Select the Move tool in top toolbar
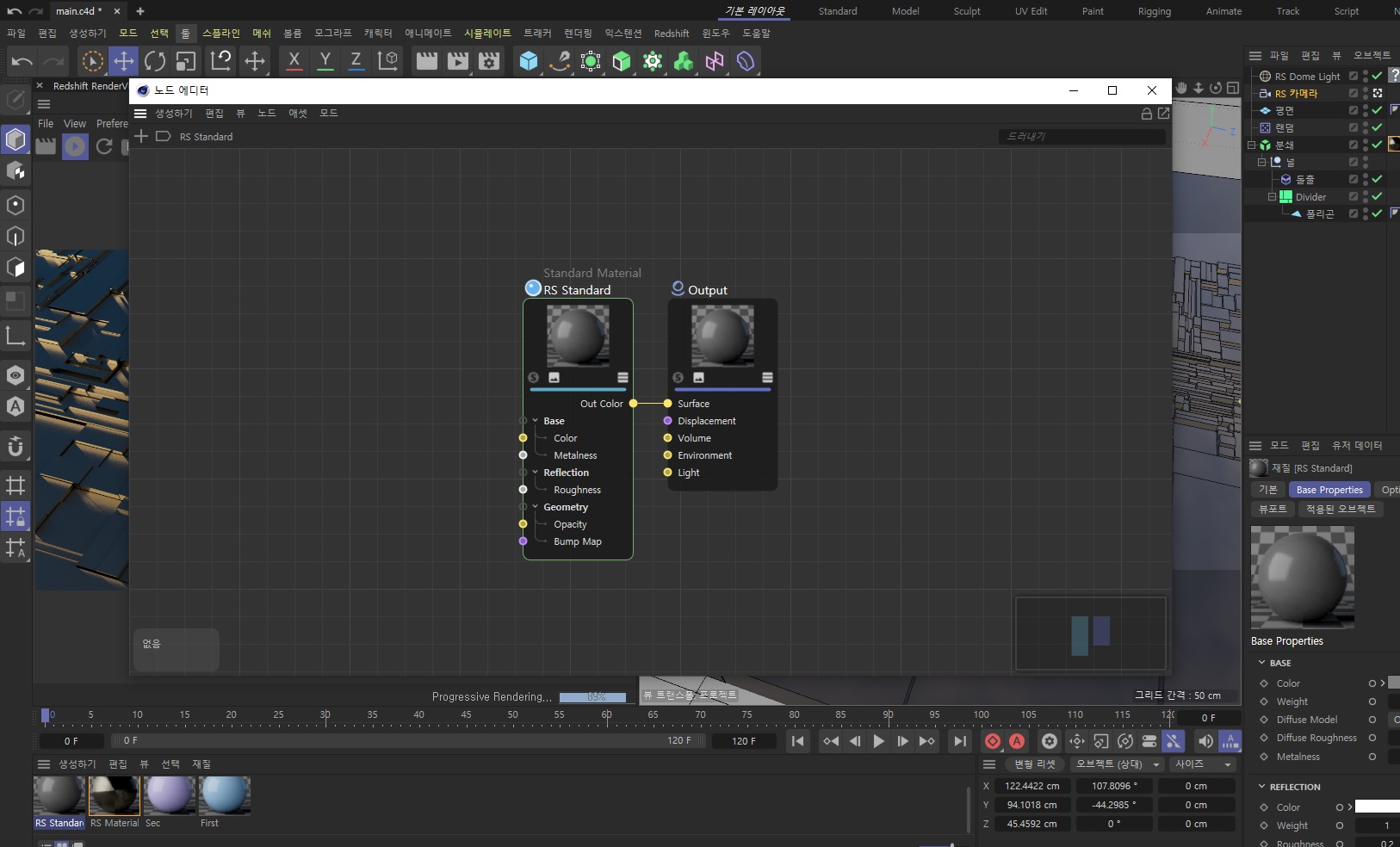This screenshot has width=1400, height=847. 124,61
